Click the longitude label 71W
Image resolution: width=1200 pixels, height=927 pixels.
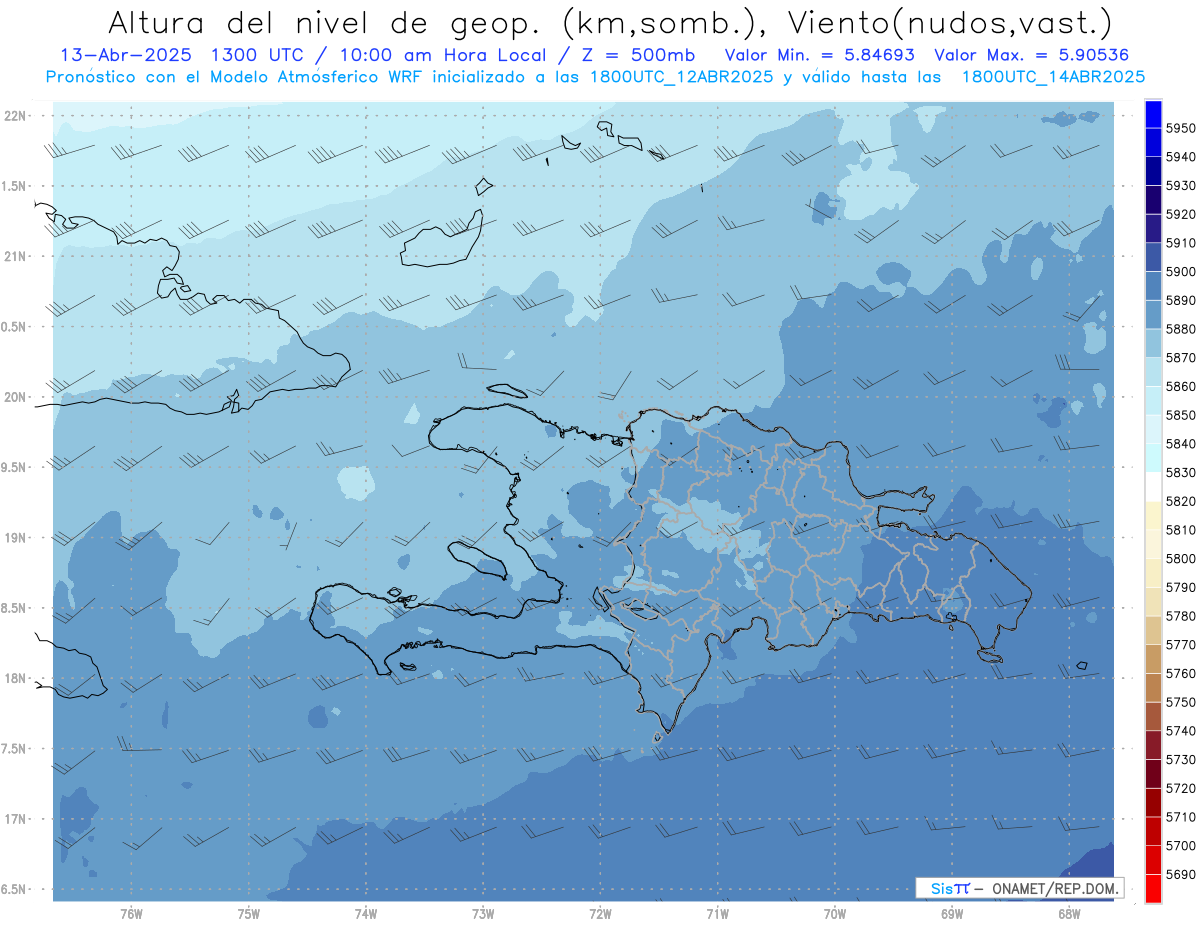[x=717, y=914]
